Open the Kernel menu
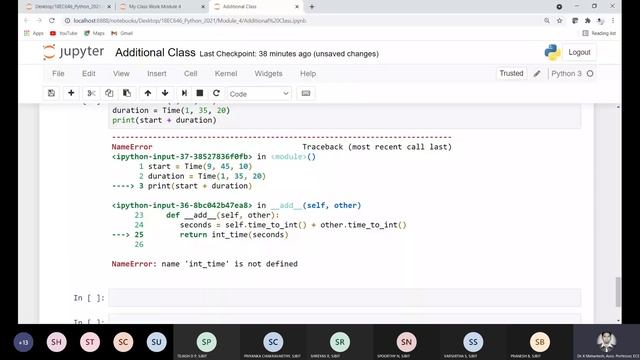This screenshot has height=360, width=640. click(226, 73)
